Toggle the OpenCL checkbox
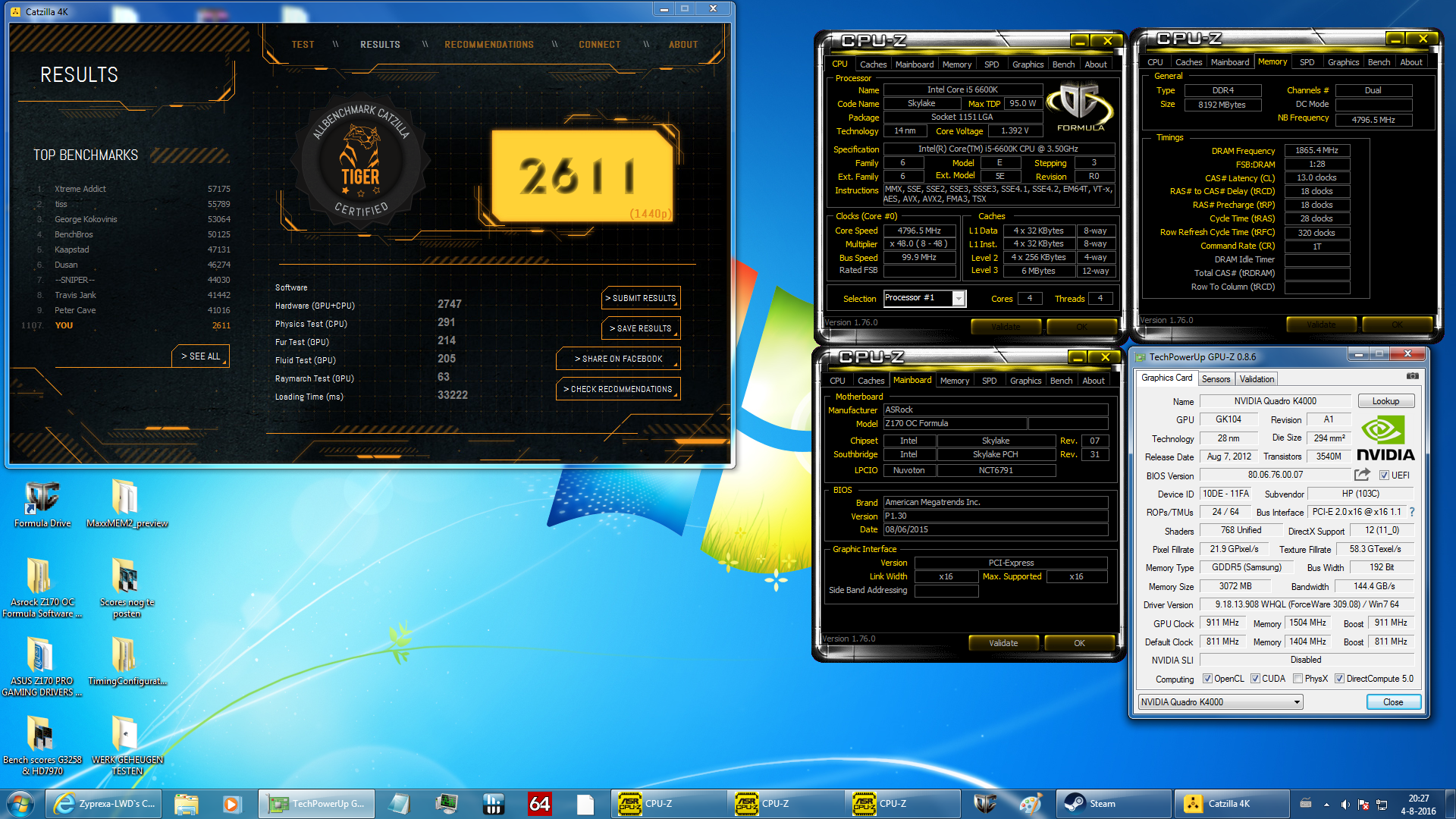Viewport: 1456px width, 819px height. click(x=1207, y=679)
